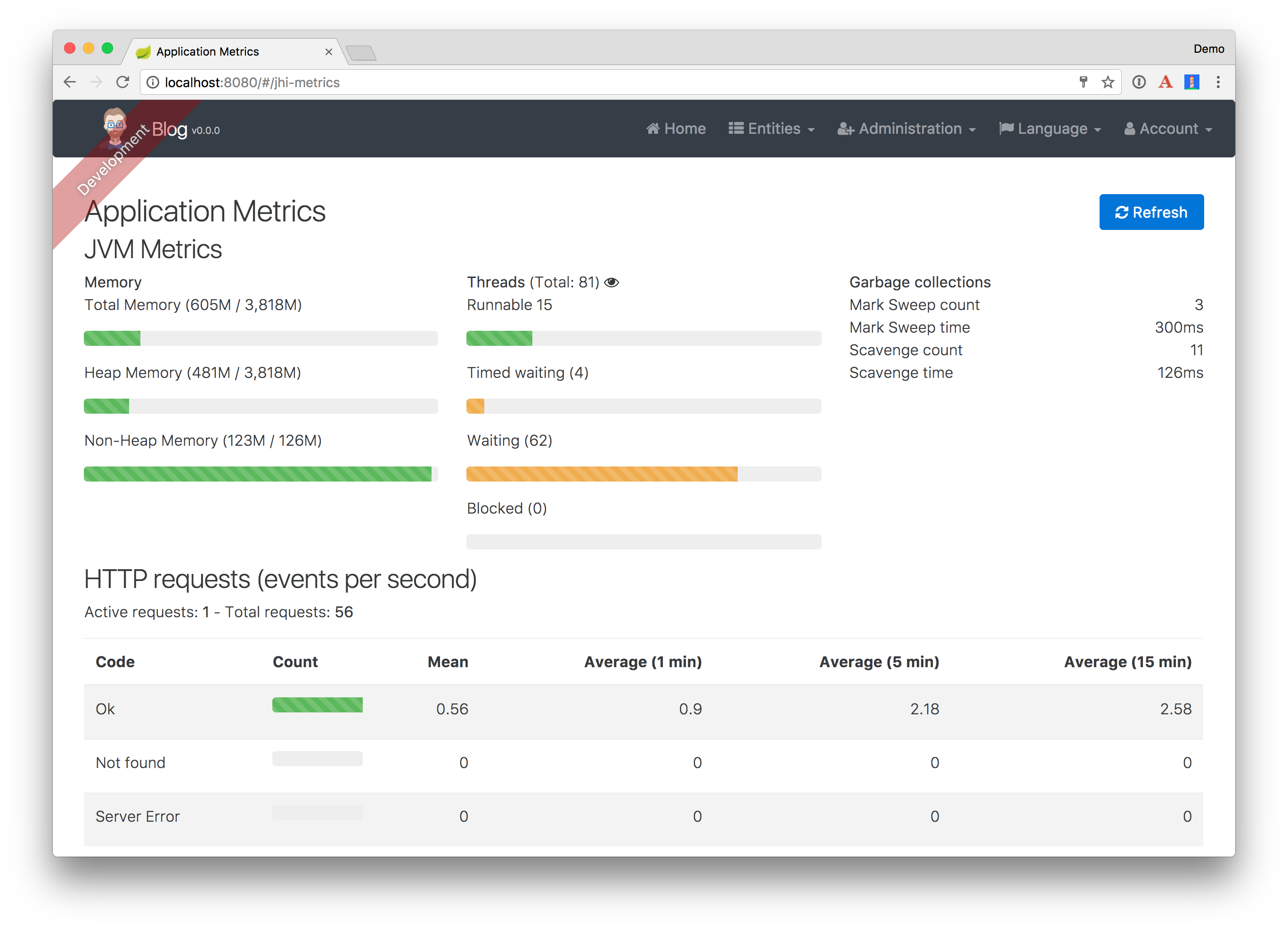Image resolution: width=1288 pixels, height=932 pixels.
Task: Click the browser reload page icon
Action: pos(122,82)
